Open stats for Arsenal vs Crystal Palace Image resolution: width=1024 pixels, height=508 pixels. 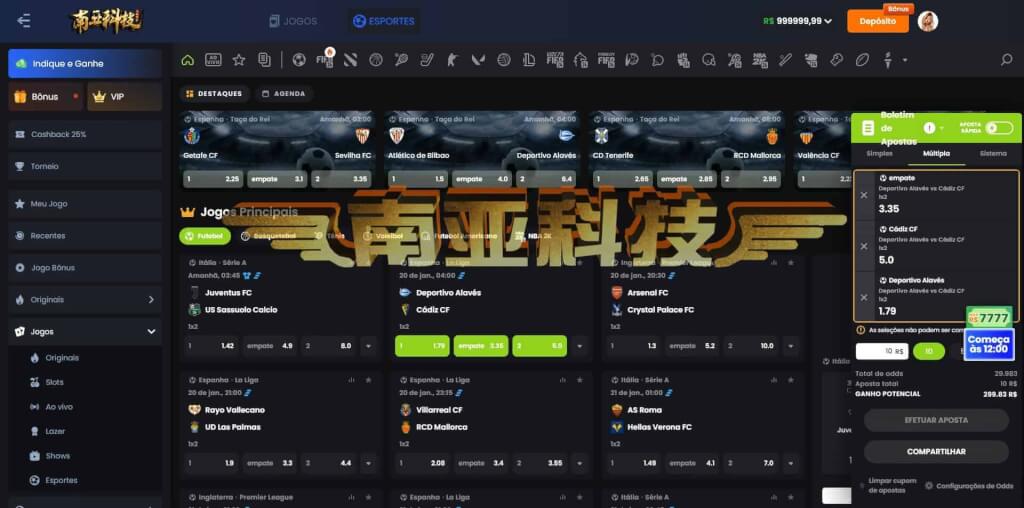[775, 262]
